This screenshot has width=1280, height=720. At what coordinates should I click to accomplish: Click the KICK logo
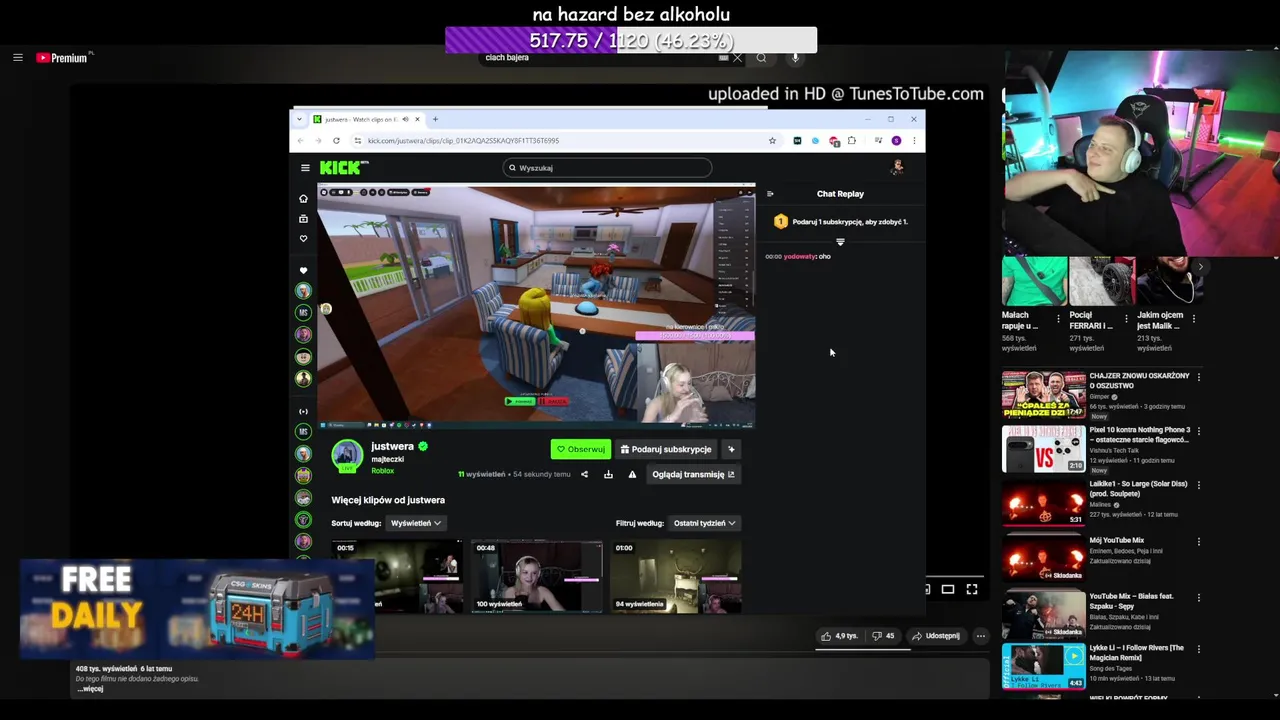point(343,168)
